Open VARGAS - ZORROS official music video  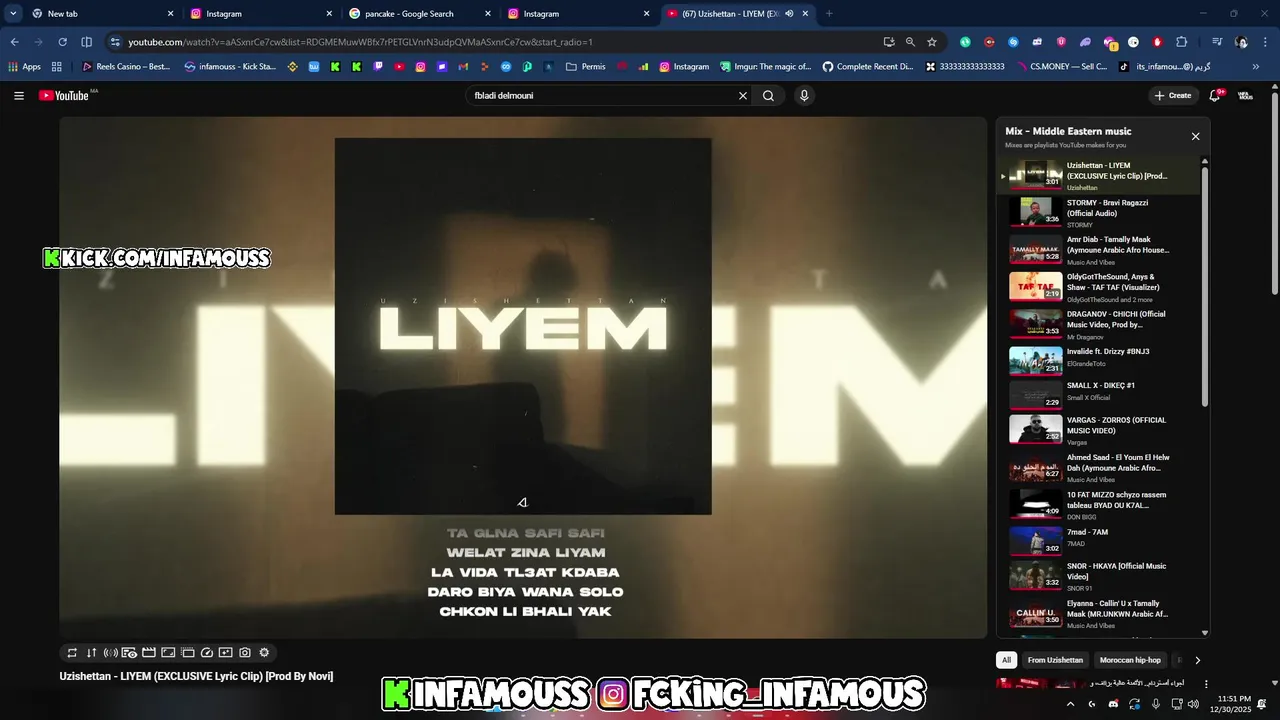tap(1100, 430)
